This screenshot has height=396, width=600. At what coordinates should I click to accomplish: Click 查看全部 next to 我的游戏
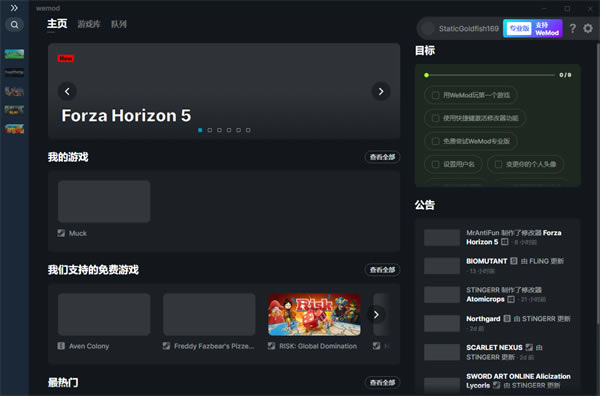(382, 157)
